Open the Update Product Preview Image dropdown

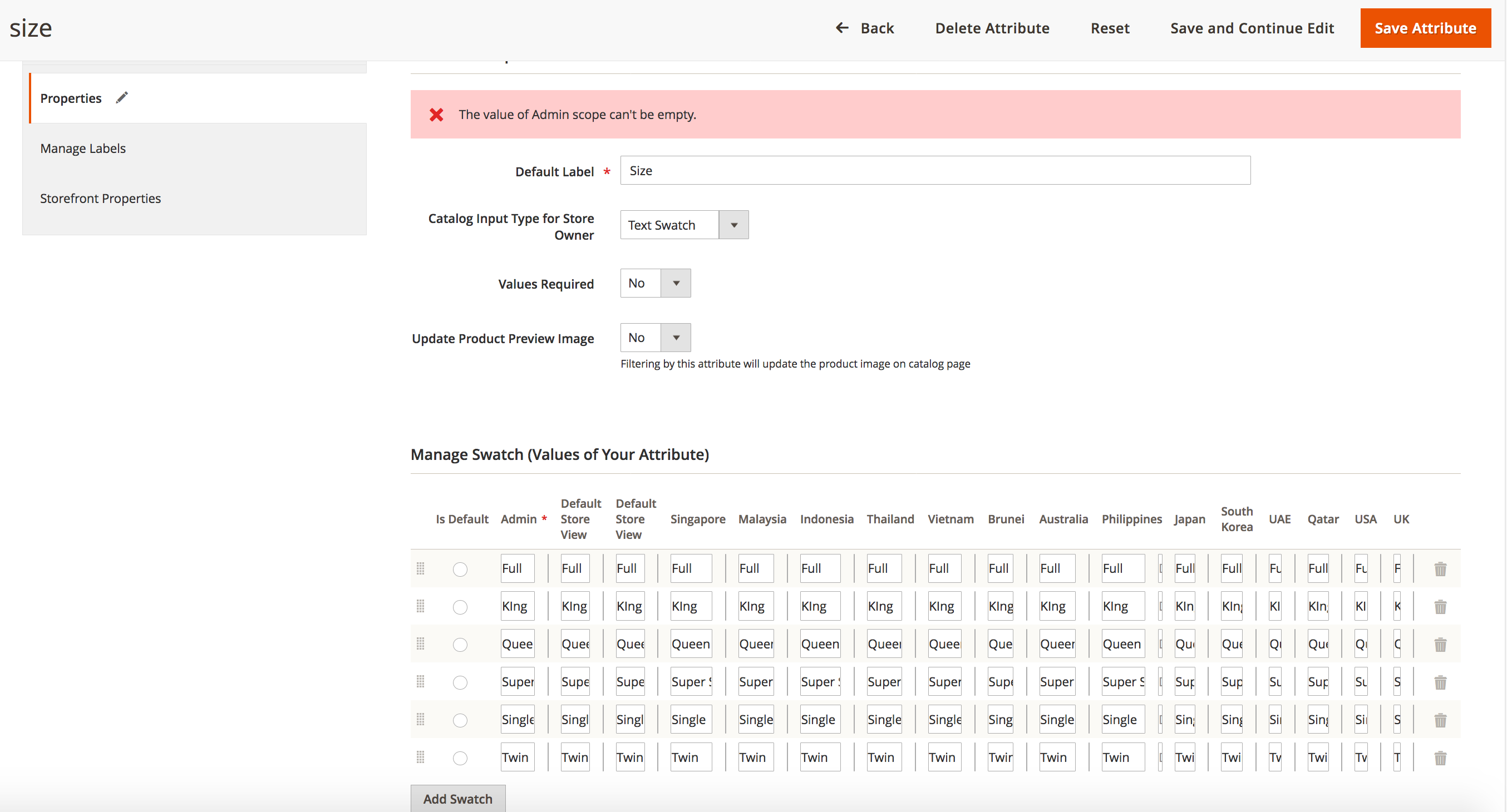655,338
